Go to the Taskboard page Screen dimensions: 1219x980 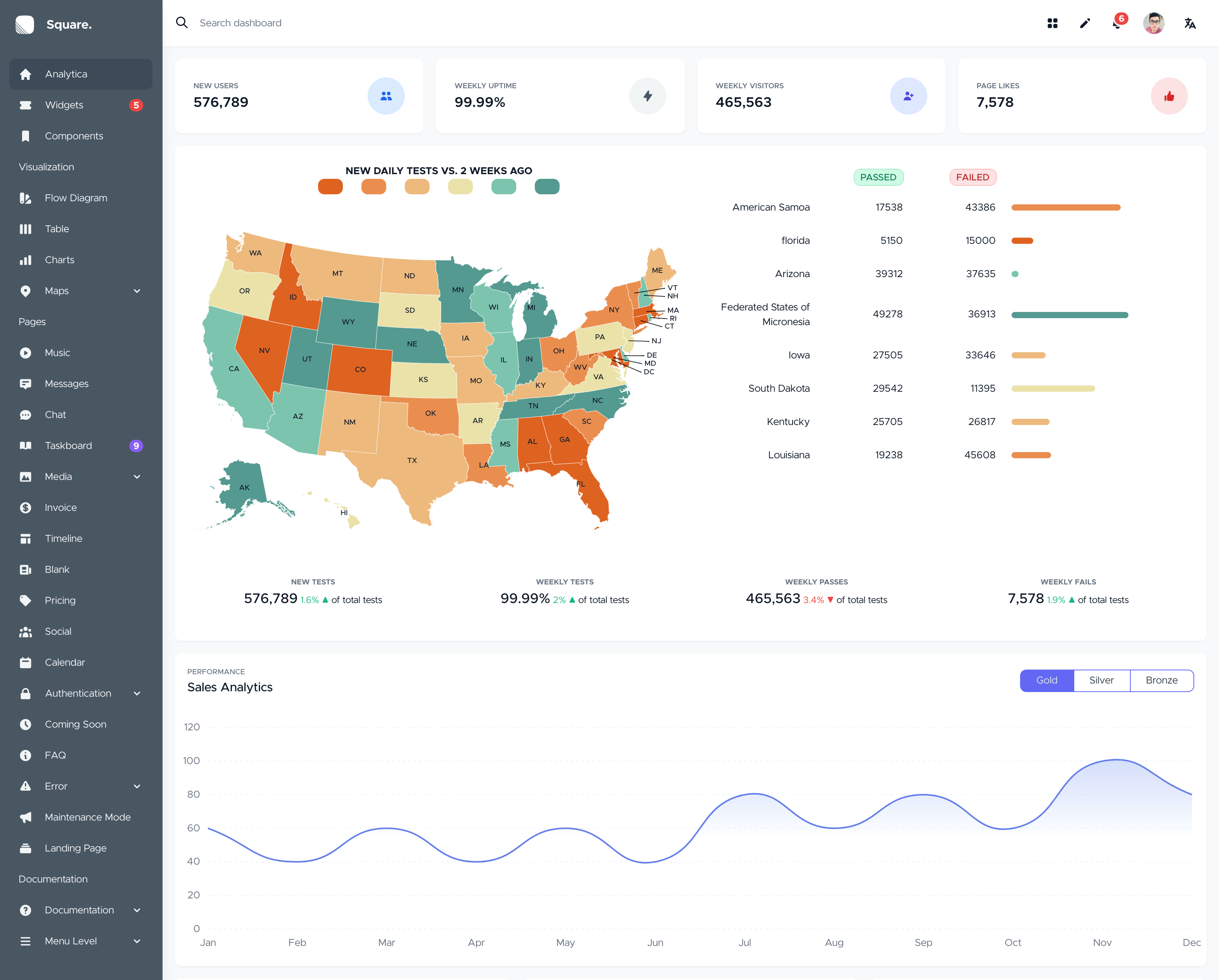pos(68,445)
